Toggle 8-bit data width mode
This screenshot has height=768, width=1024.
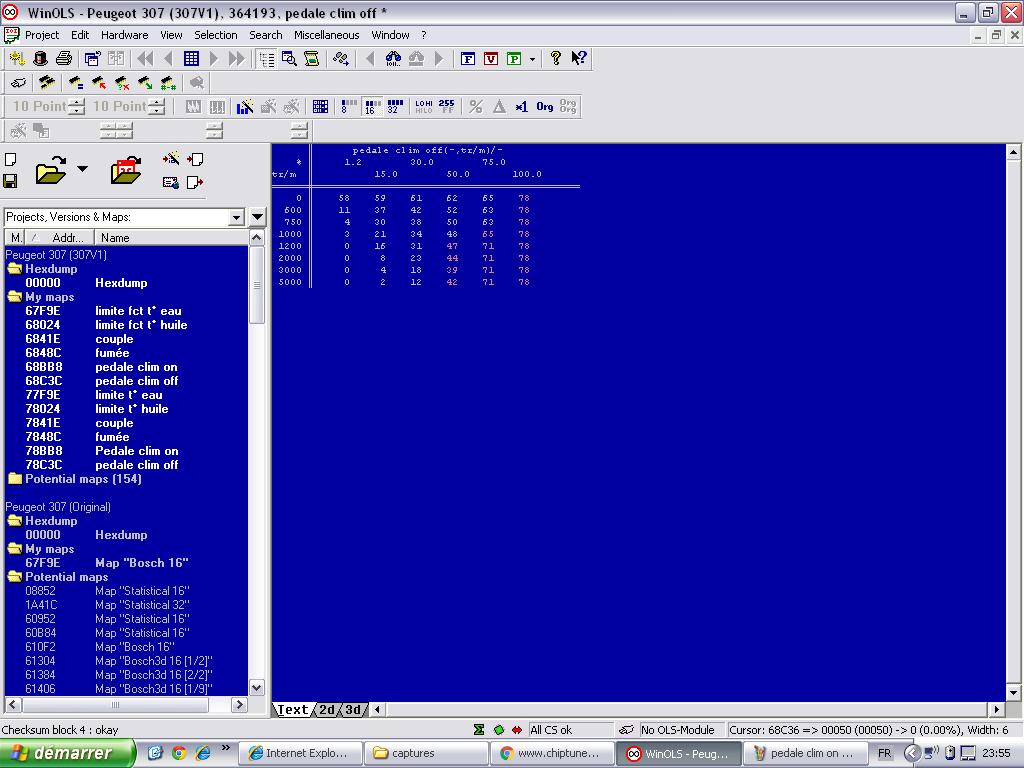coord(348,107)
